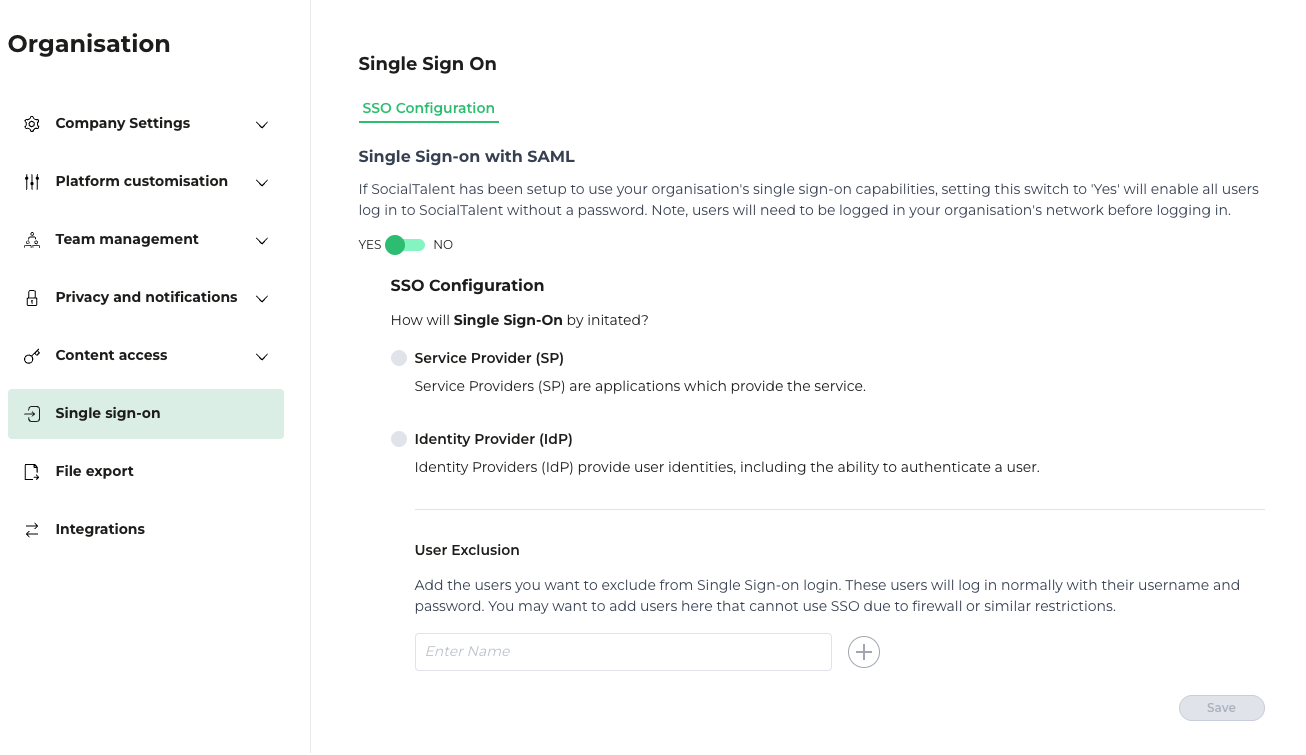Click the Save button
The height and width of the screenshot is (755, 1306).
1222,708
